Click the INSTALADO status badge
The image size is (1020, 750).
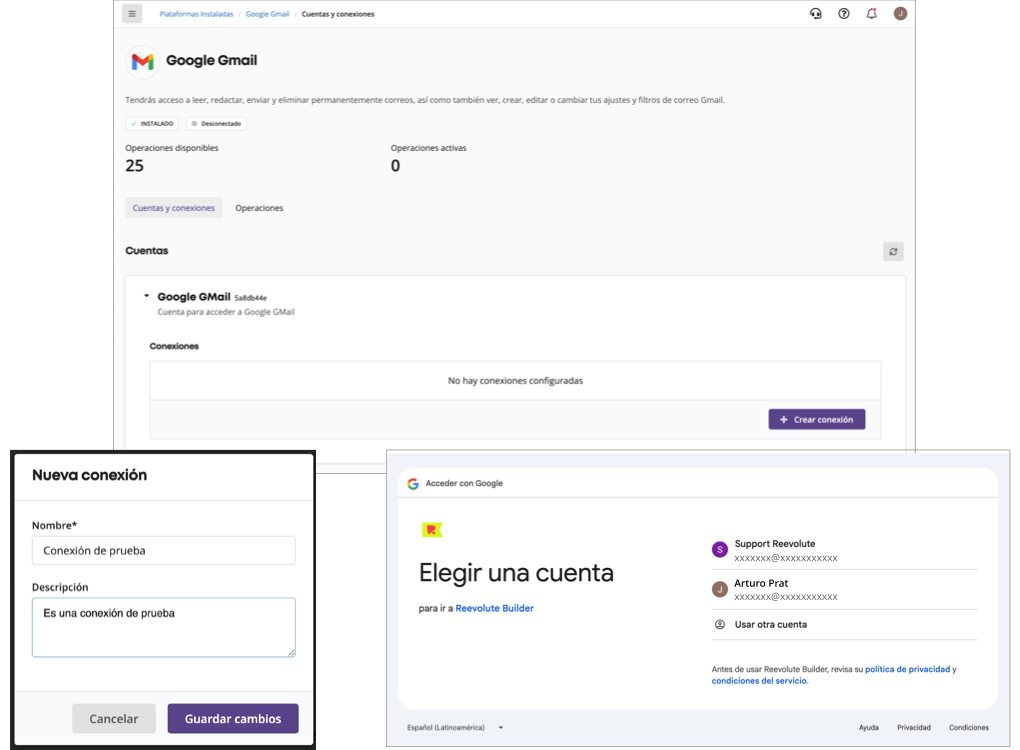pyautogui.click(x=152, y=124)
